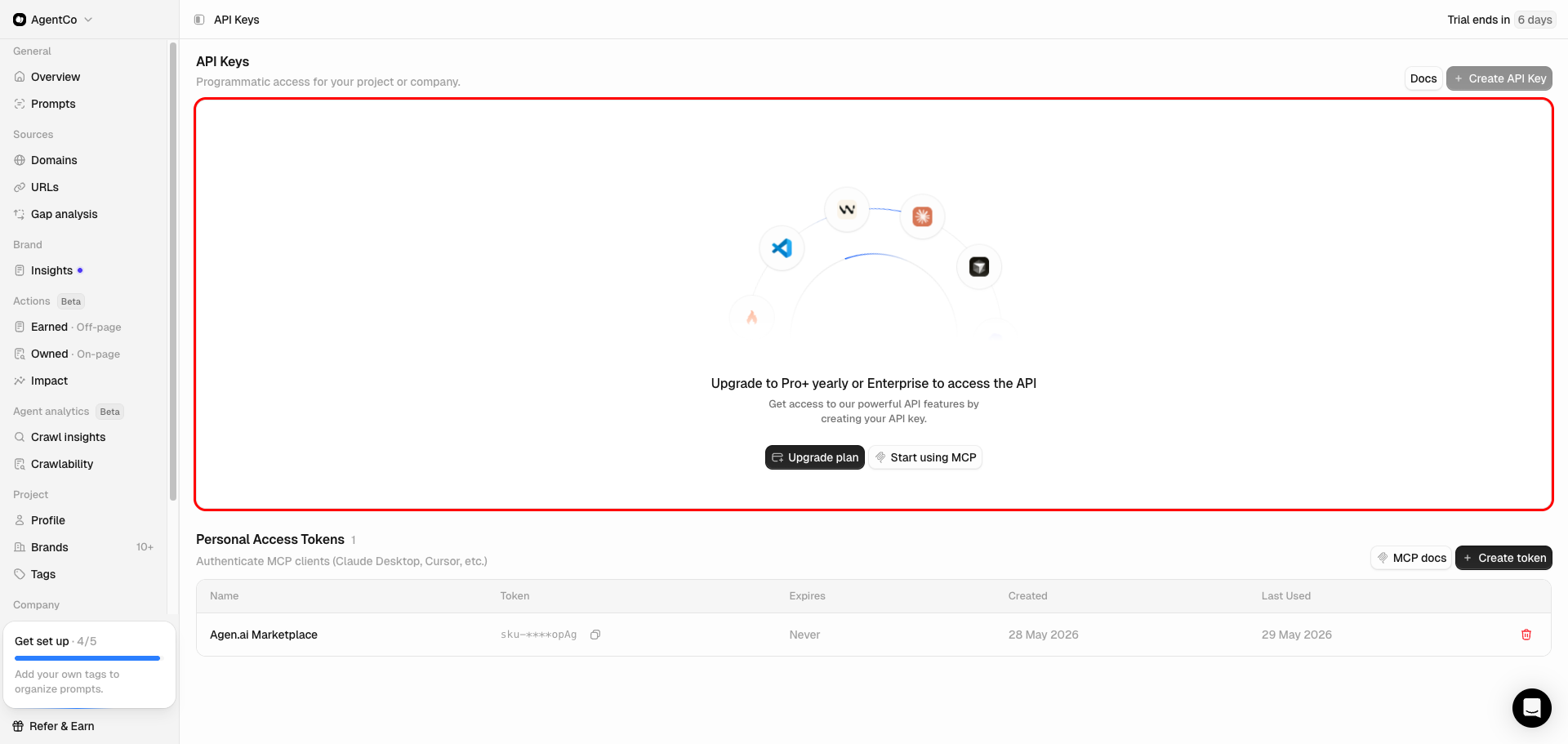
Task: Go to Prompts page
Action: click(x=53, y=104)
